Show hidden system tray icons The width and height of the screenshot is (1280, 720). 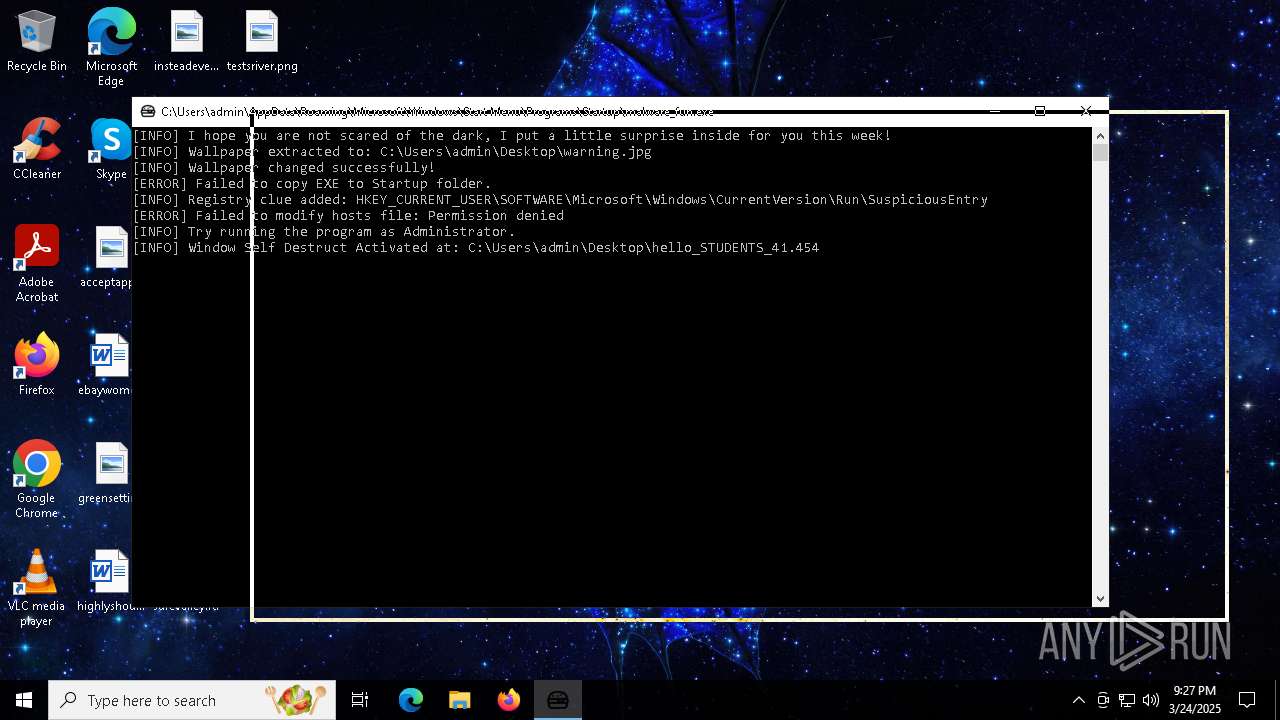(1078, 700)
